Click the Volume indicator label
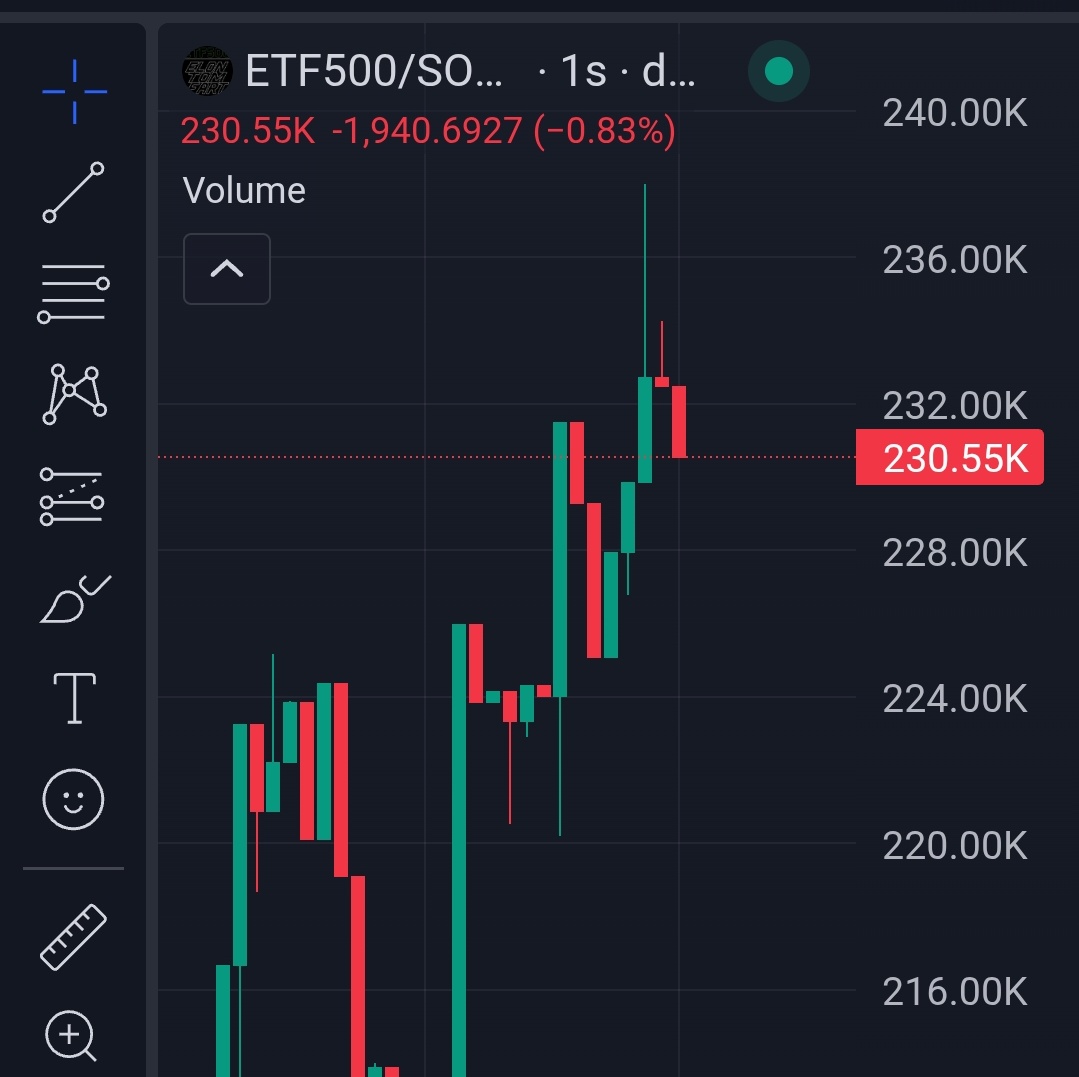The image size is (1079, 1077). pos(244,191)
